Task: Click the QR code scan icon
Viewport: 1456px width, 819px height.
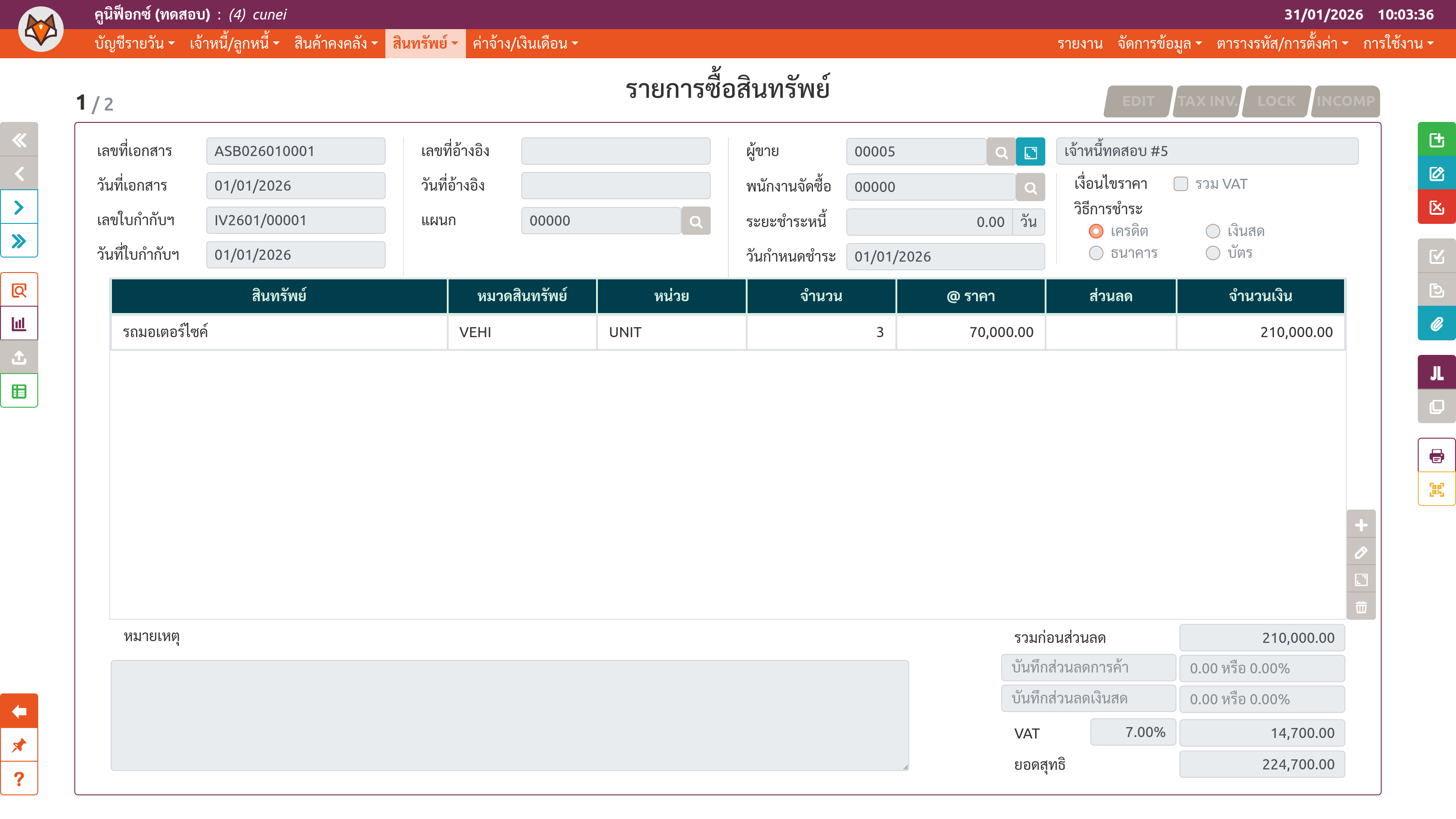Action: click(1436, 490)
